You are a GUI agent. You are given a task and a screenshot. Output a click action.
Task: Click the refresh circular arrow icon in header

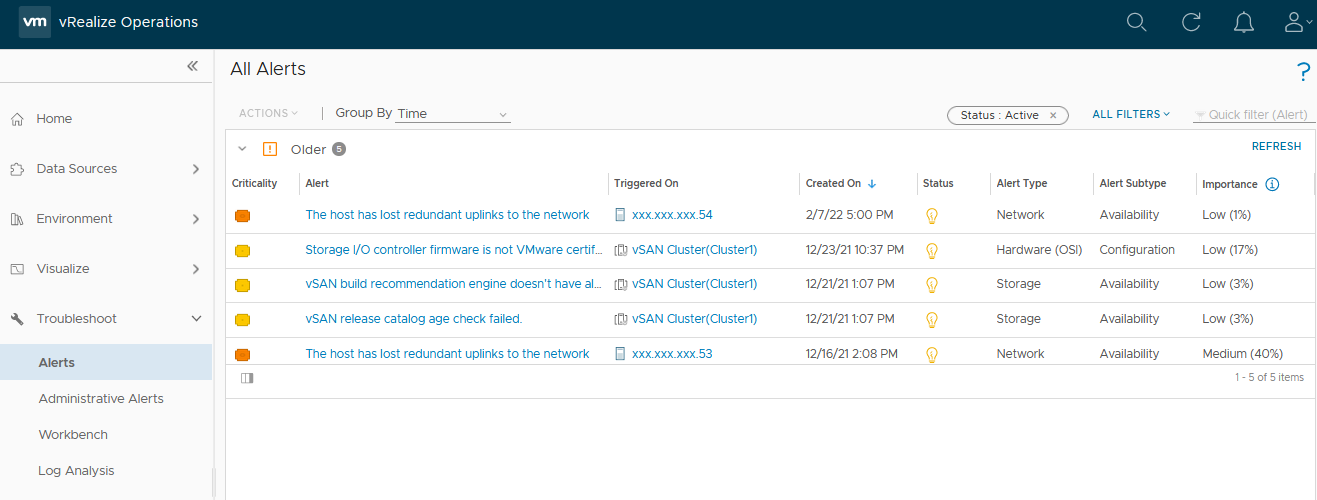[x=1190, y=23]
